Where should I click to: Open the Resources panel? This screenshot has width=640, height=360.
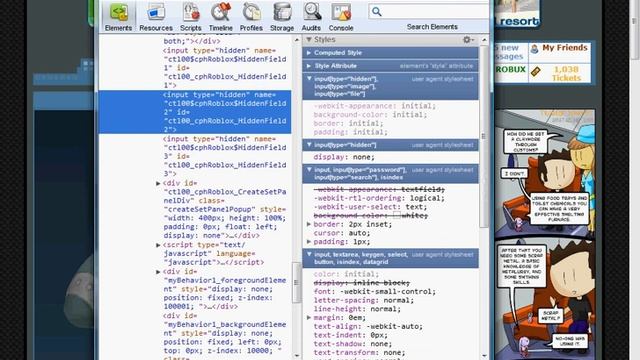(x=156, y=17)
